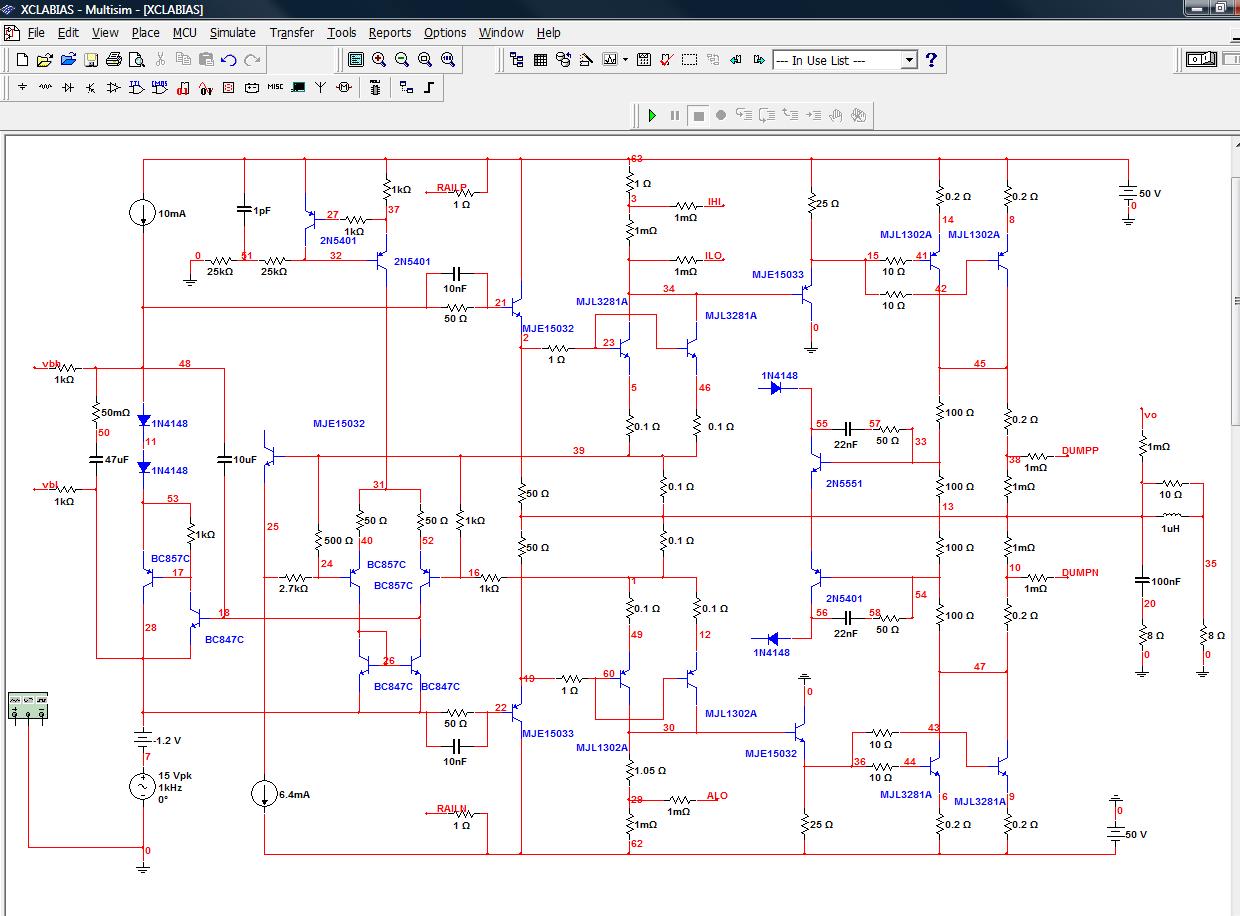Place an MCU module

[374, 88]
